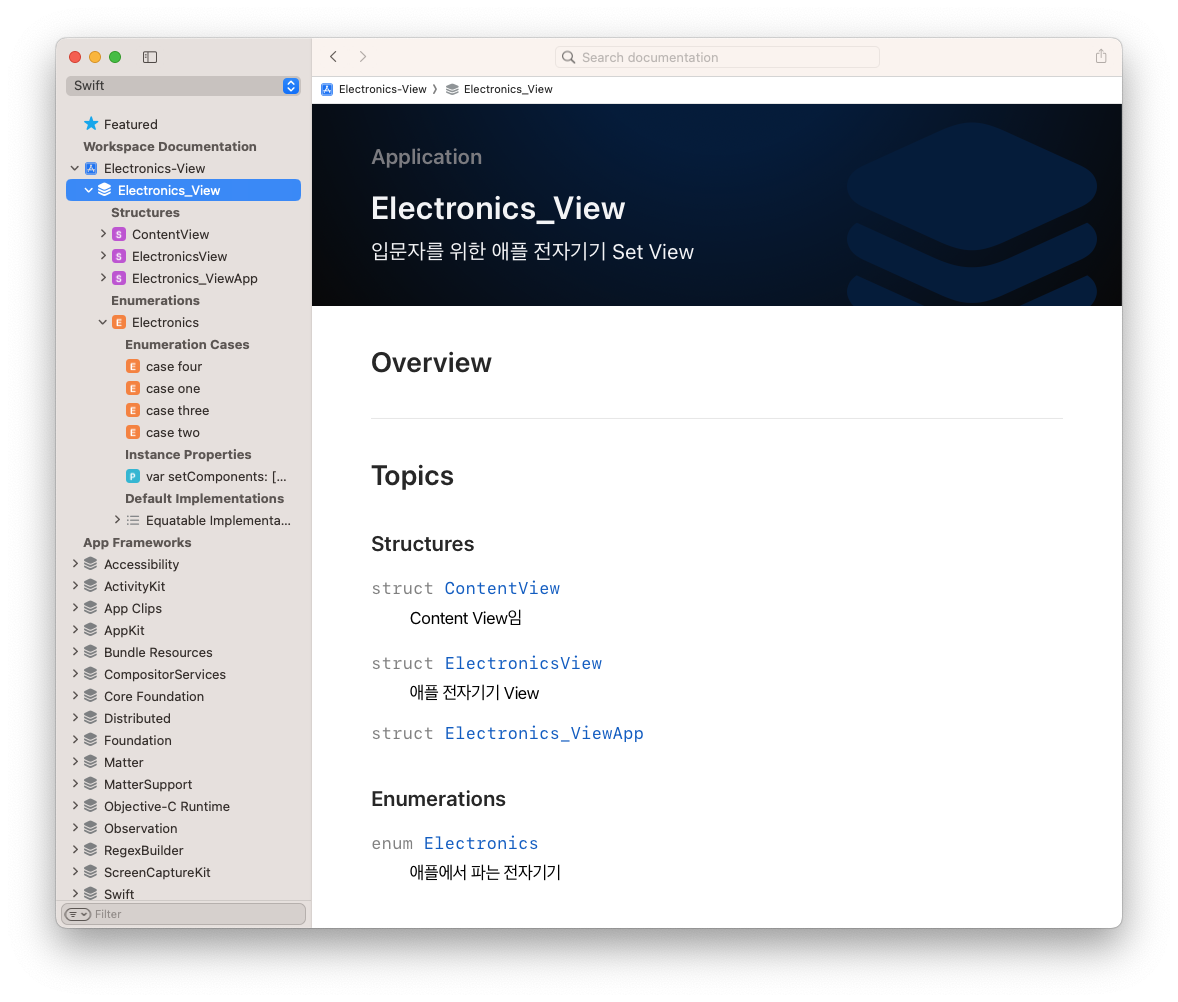Screen dimensions: 1178x1002
Task: Click the property icon beside var setComponents
Action: [133, 476]
